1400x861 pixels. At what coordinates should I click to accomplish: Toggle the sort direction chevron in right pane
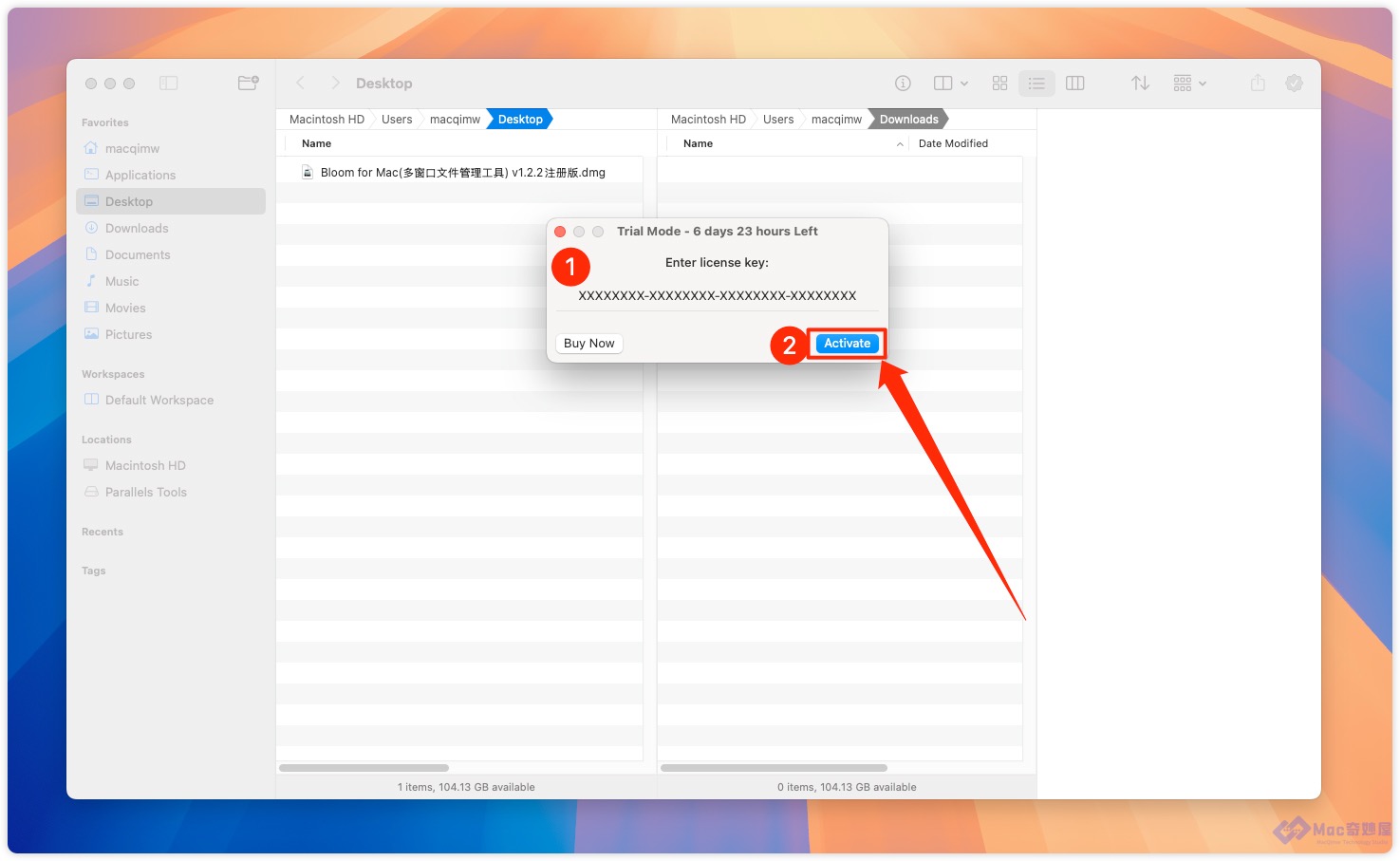click(899, 144)
